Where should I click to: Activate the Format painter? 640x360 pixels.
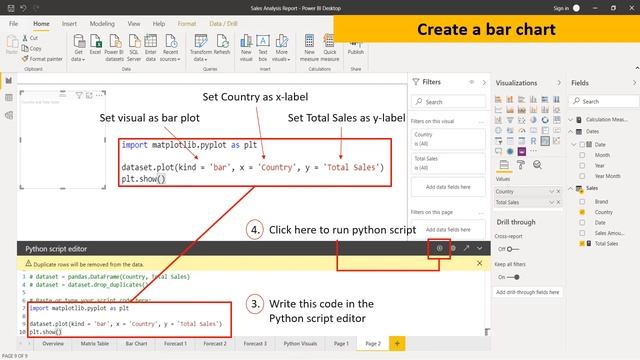pyautogui.click(x=42, y=59)
